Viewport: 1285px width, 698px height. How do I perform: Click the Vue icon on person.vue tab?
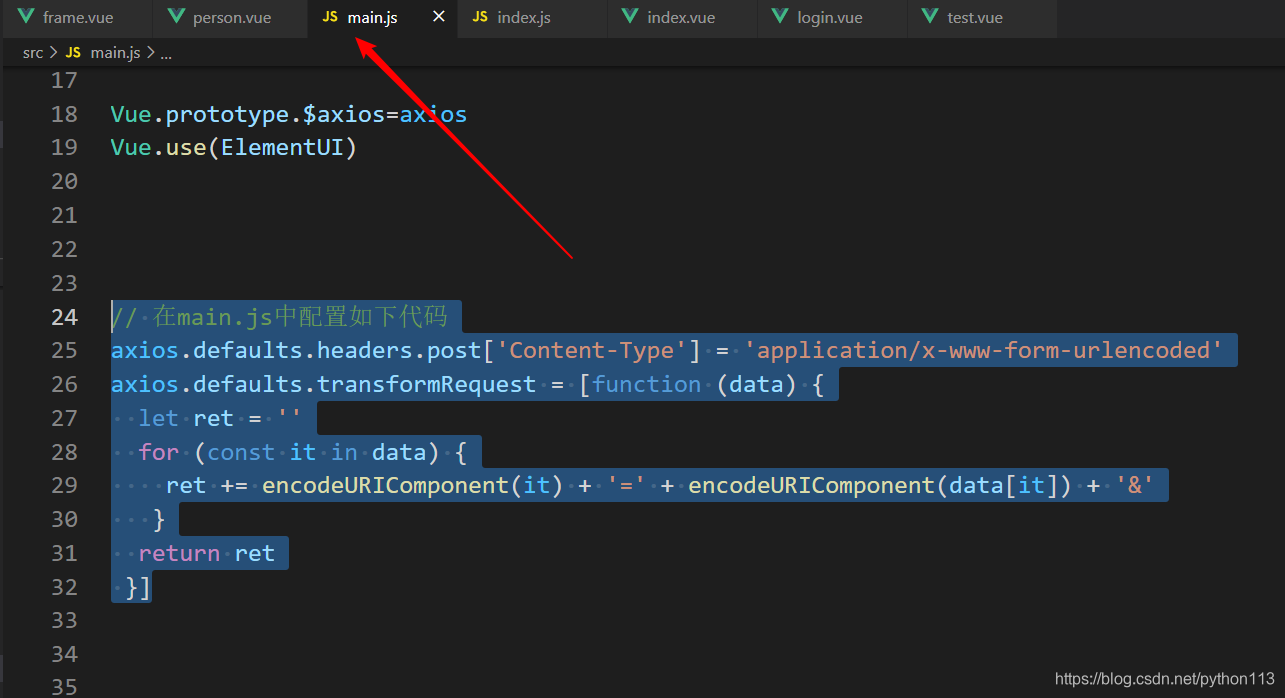coord(176,17)
